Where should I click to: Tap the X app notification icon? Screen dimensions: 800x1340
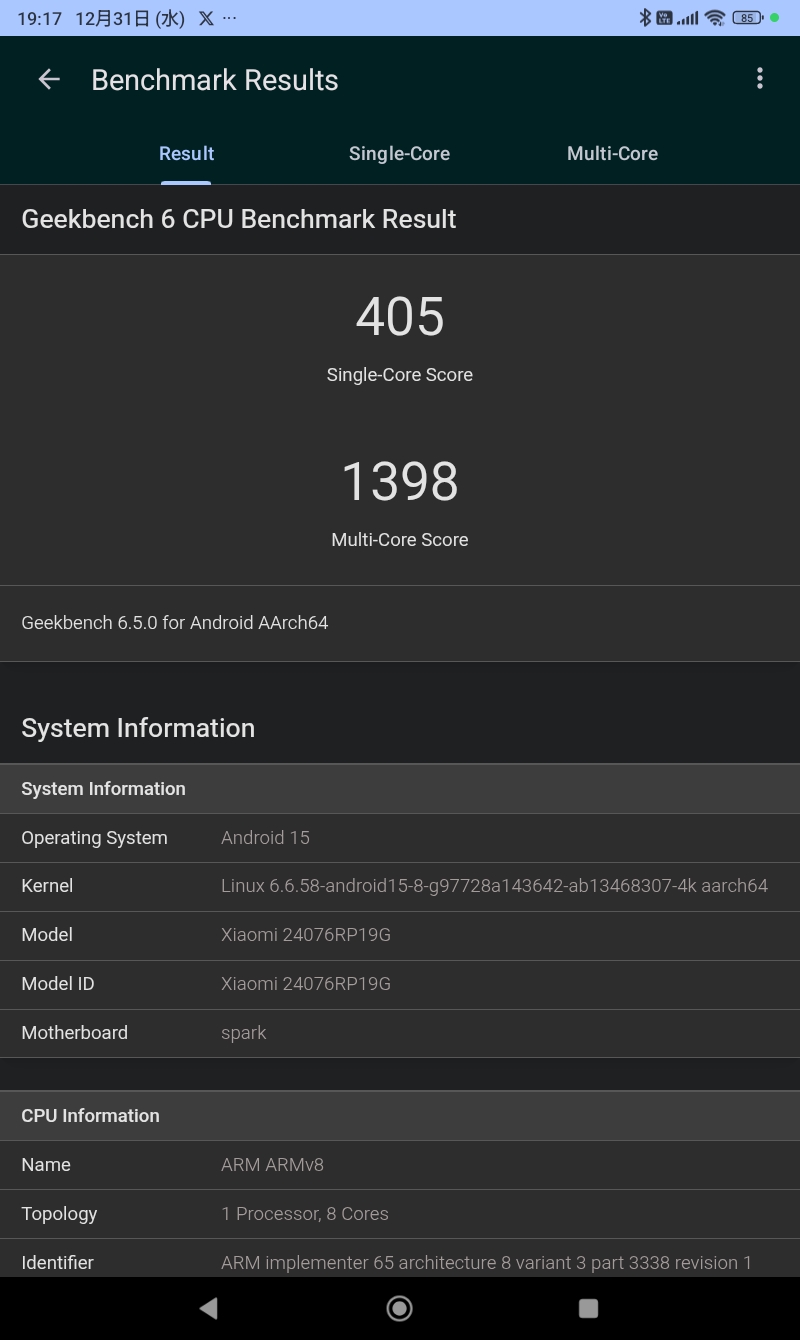click(x=206, y=18)
